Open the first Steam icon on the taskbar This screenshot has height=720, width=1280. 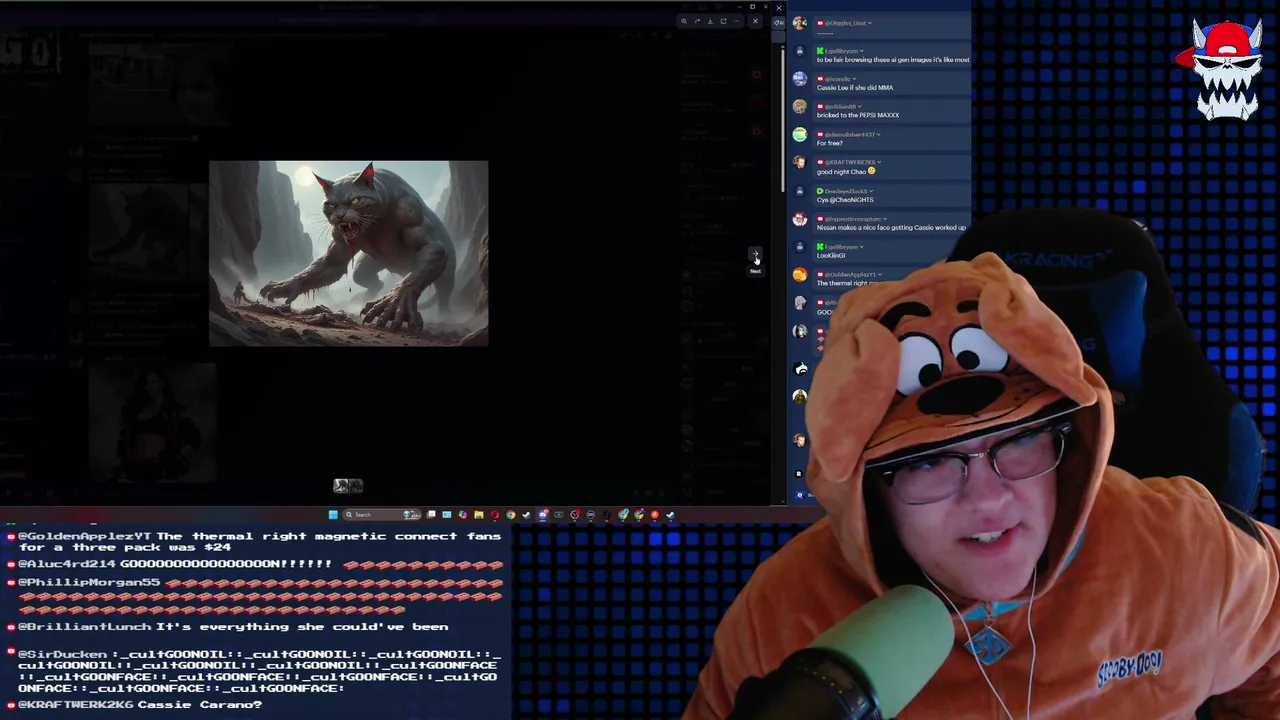point(526,515)
